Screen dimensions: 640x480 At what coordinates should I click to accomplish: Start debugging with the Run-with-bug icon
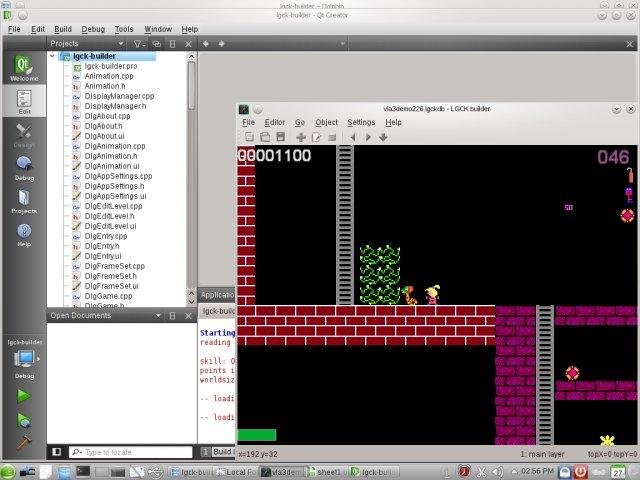[x=23, y=421]
